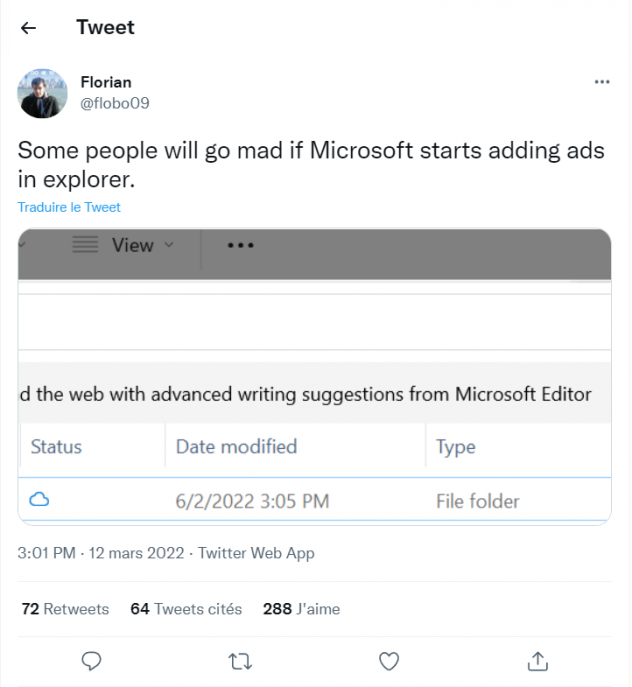Click the cloud status icon in screenshot
This screenshot has height=687, width=632.
pyautogui.click(x=39, y=500)
